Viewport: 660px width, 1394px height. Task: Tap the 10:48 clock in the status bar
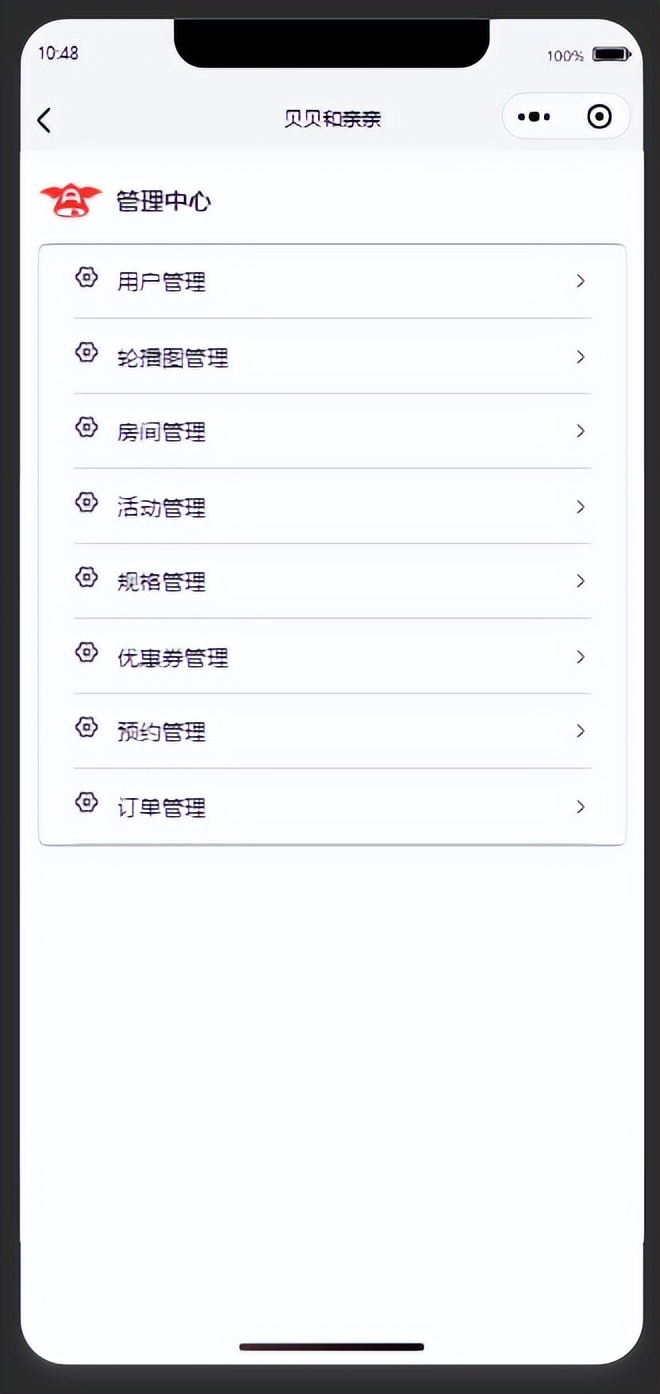[58, 53]
